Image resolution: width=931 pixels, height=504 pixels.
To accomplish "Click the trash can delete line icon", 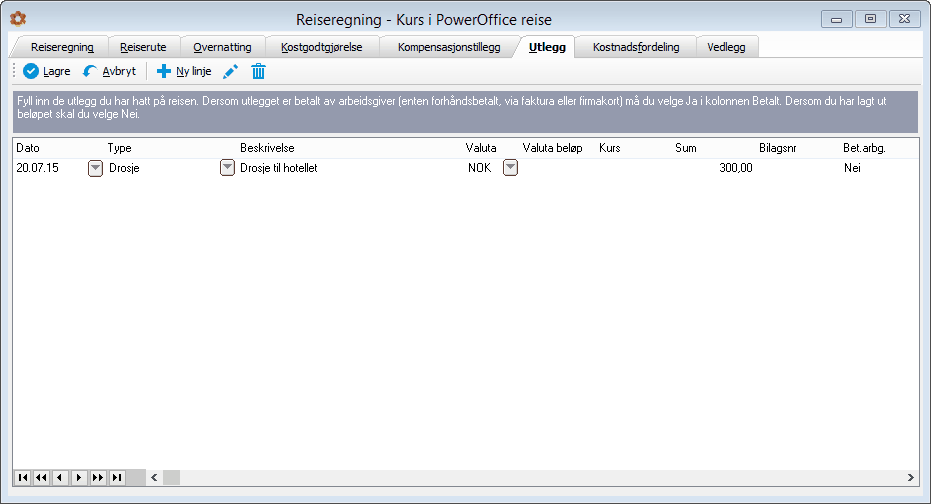I will (x=258, y=72).
